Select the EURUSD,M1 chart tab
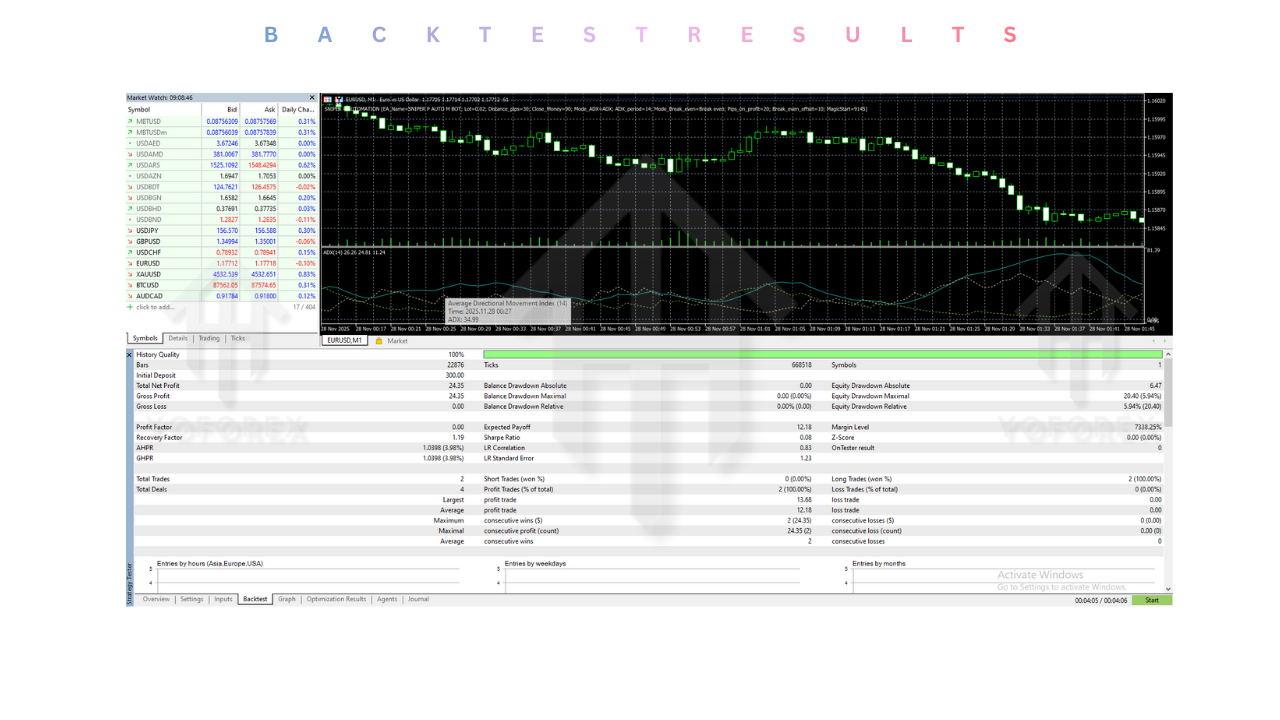 [x=344, y=340]
